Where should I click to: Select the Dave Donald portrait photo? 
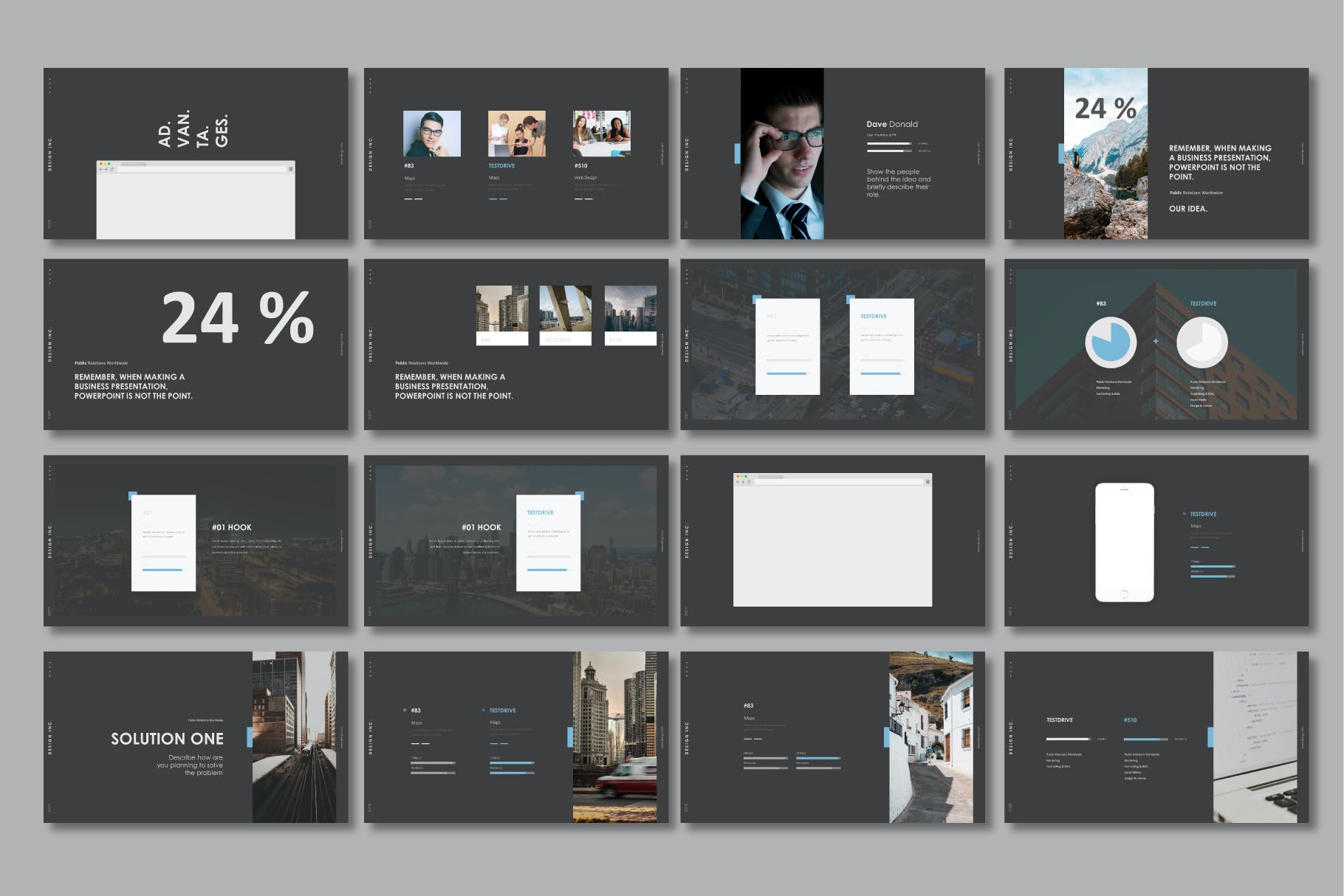[x=781, y=154]
